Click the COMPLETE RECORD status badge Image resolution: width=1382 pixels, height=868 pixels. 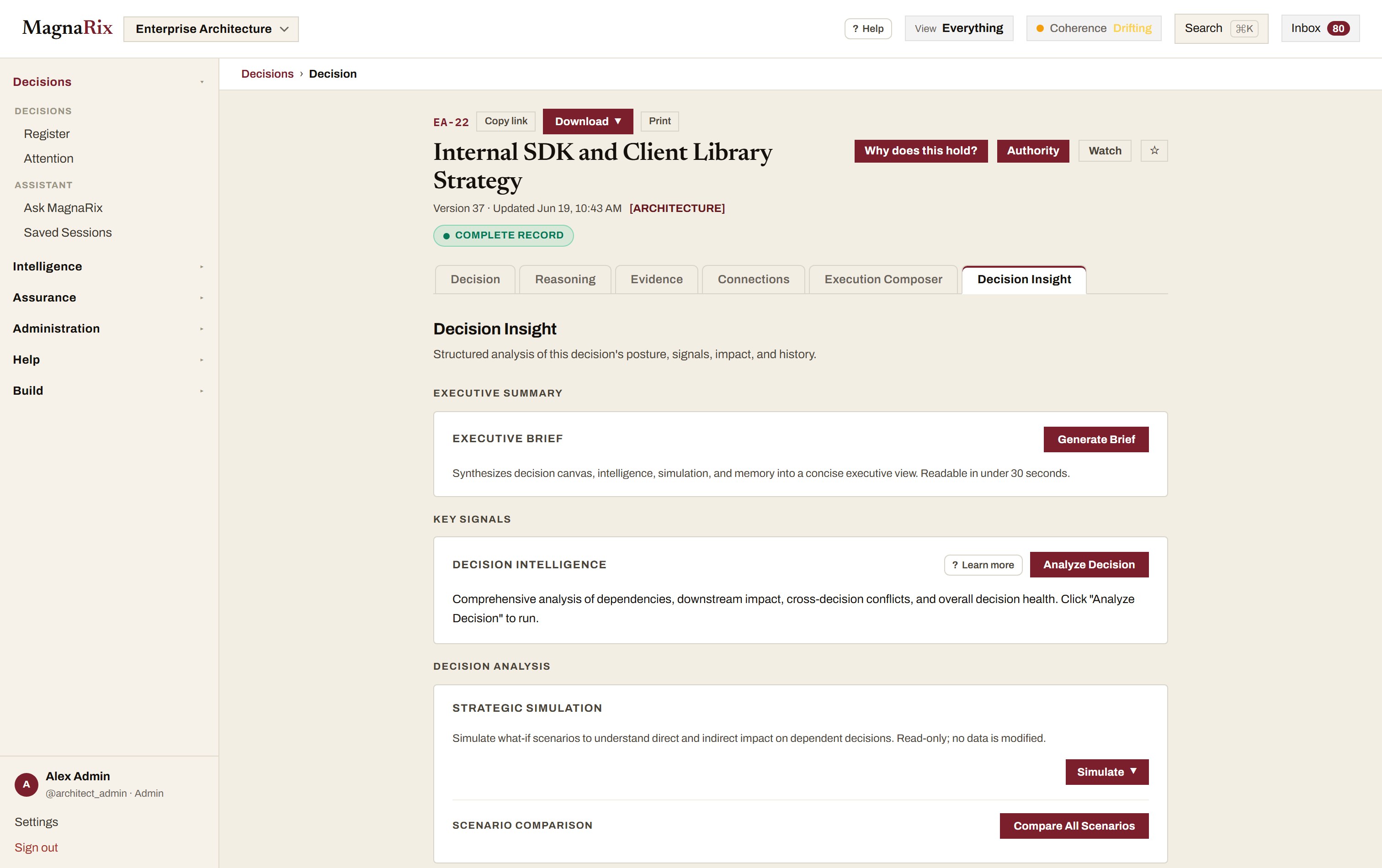click(x=503, y=235)
